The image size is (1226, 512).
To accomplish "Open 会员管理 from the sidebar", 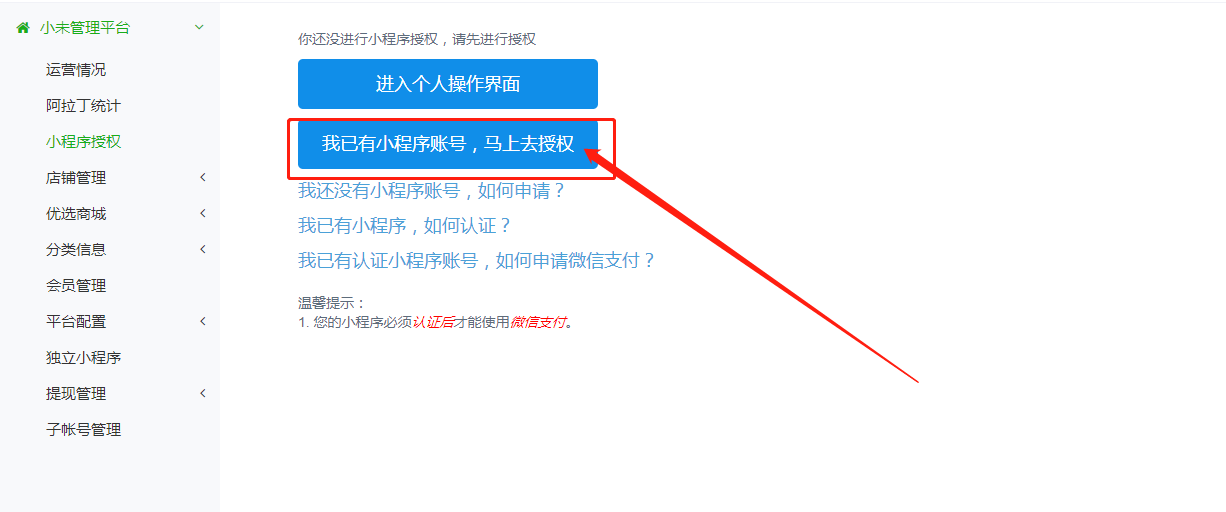I will pyautogui.click(x=76, y=286).
